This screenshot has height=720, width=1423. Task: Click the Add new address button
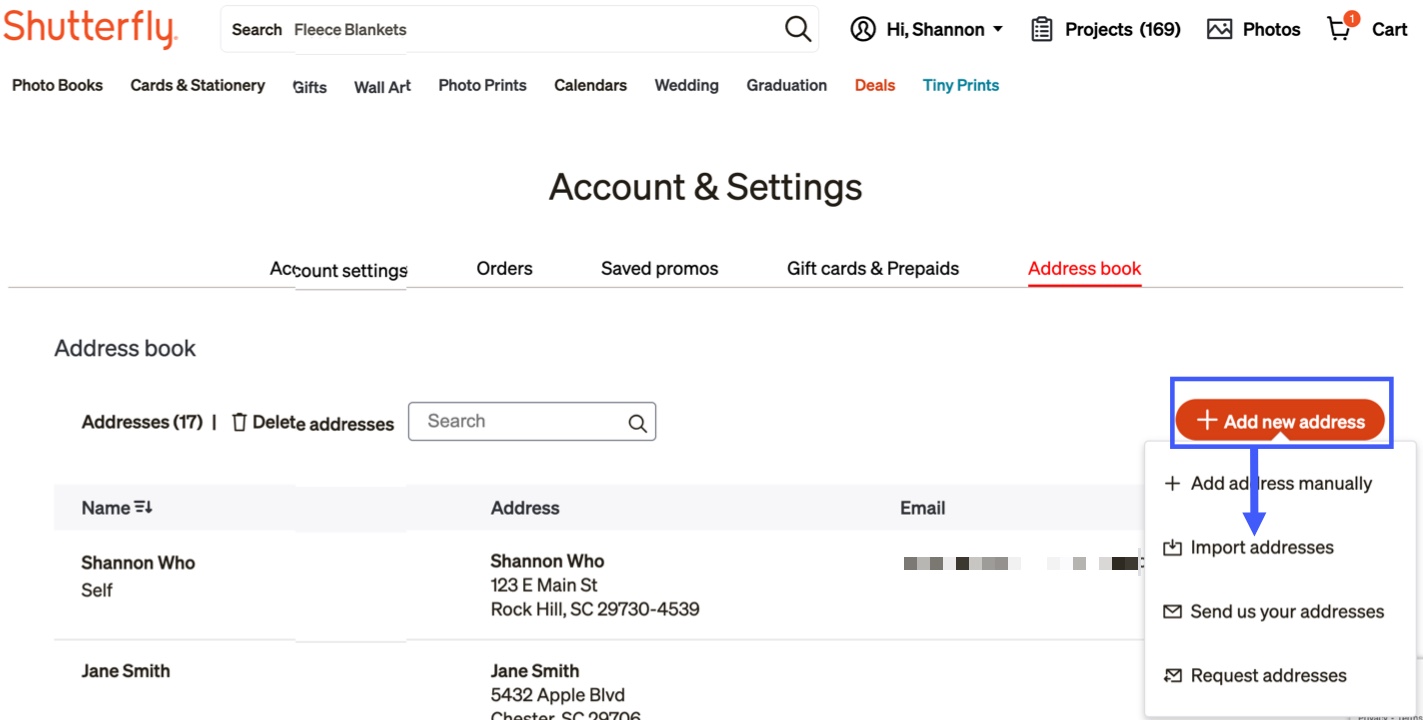pyautogui.click(x=1280, y=421)
